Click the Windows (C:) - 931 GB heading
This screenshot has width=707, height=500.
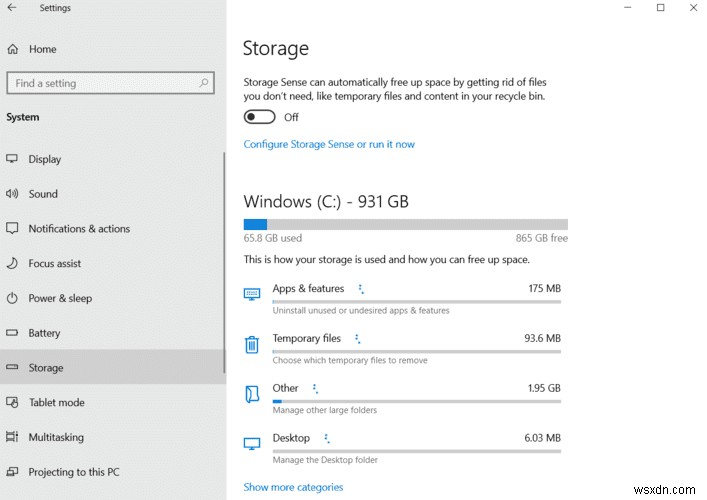[326, 202]
